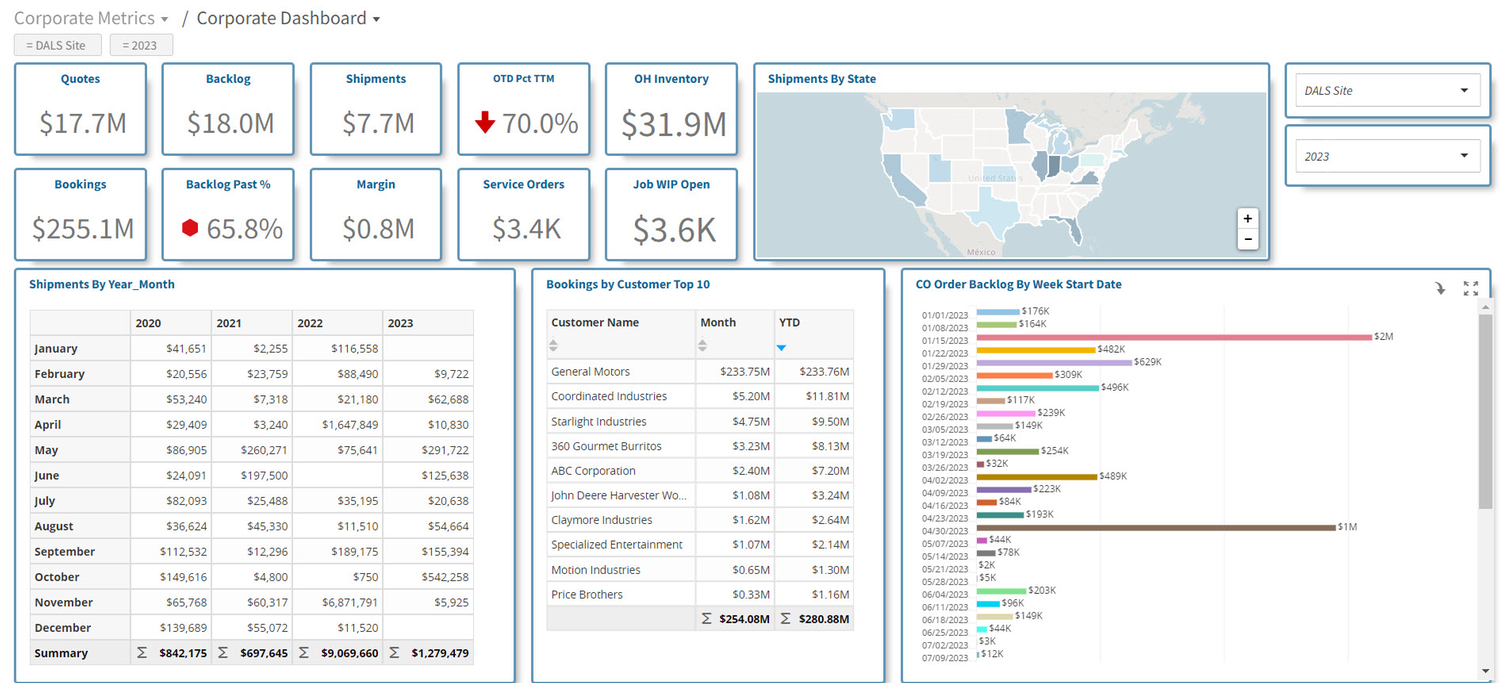Viewport: 1500px width, 683px height.
Task: Click the red hexagon in Backlog Past %
Action: click(x=190, y=228)
